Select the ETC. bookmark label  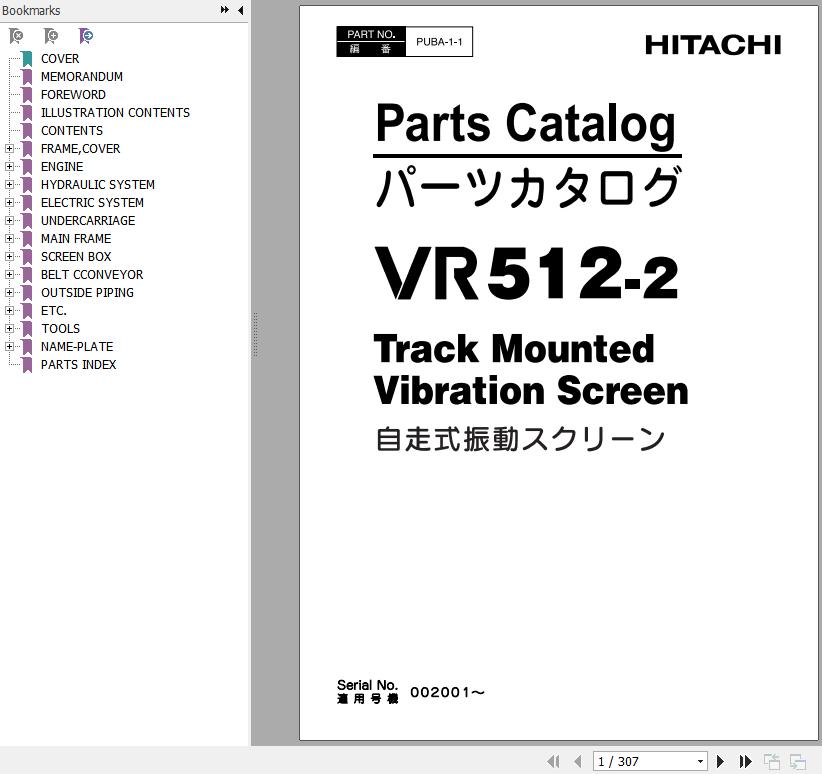(54, 310)
